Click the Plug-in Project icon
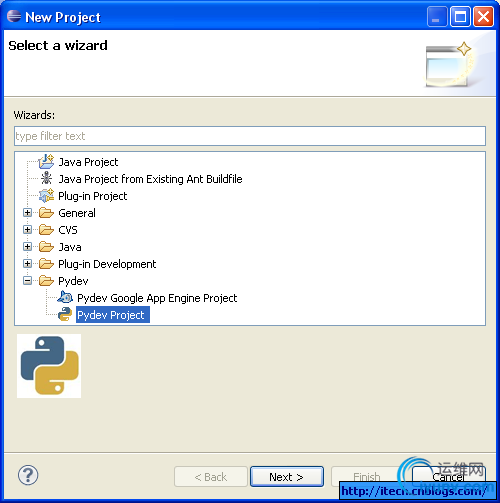Viewport: 500px width, 503px height. tap(46, 196)
